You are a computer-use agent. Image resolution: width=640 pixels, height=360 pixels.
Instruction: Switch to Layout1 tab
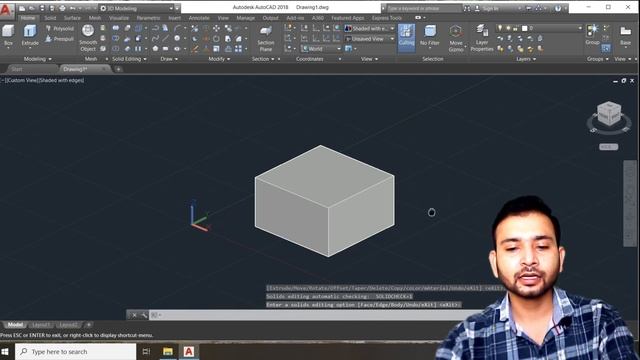(41, 325)
